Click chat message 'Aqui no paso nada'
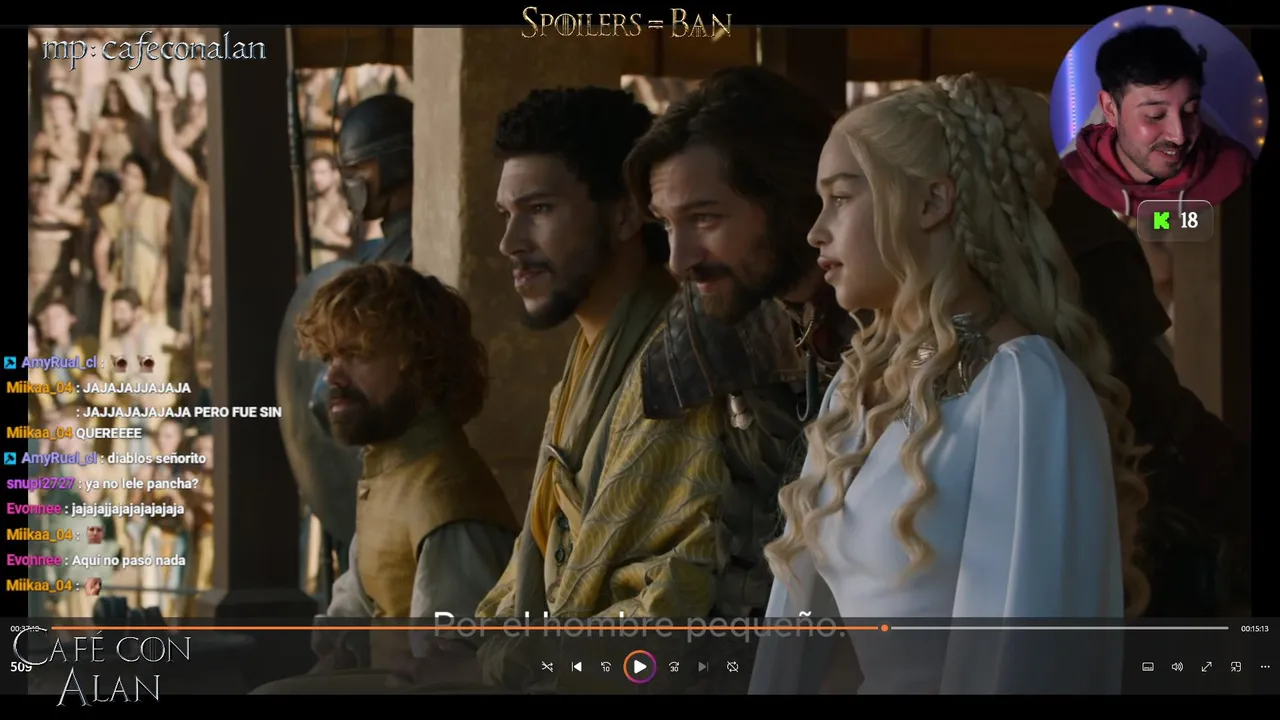The image size is (1280, 720). [x=129, y=561]
